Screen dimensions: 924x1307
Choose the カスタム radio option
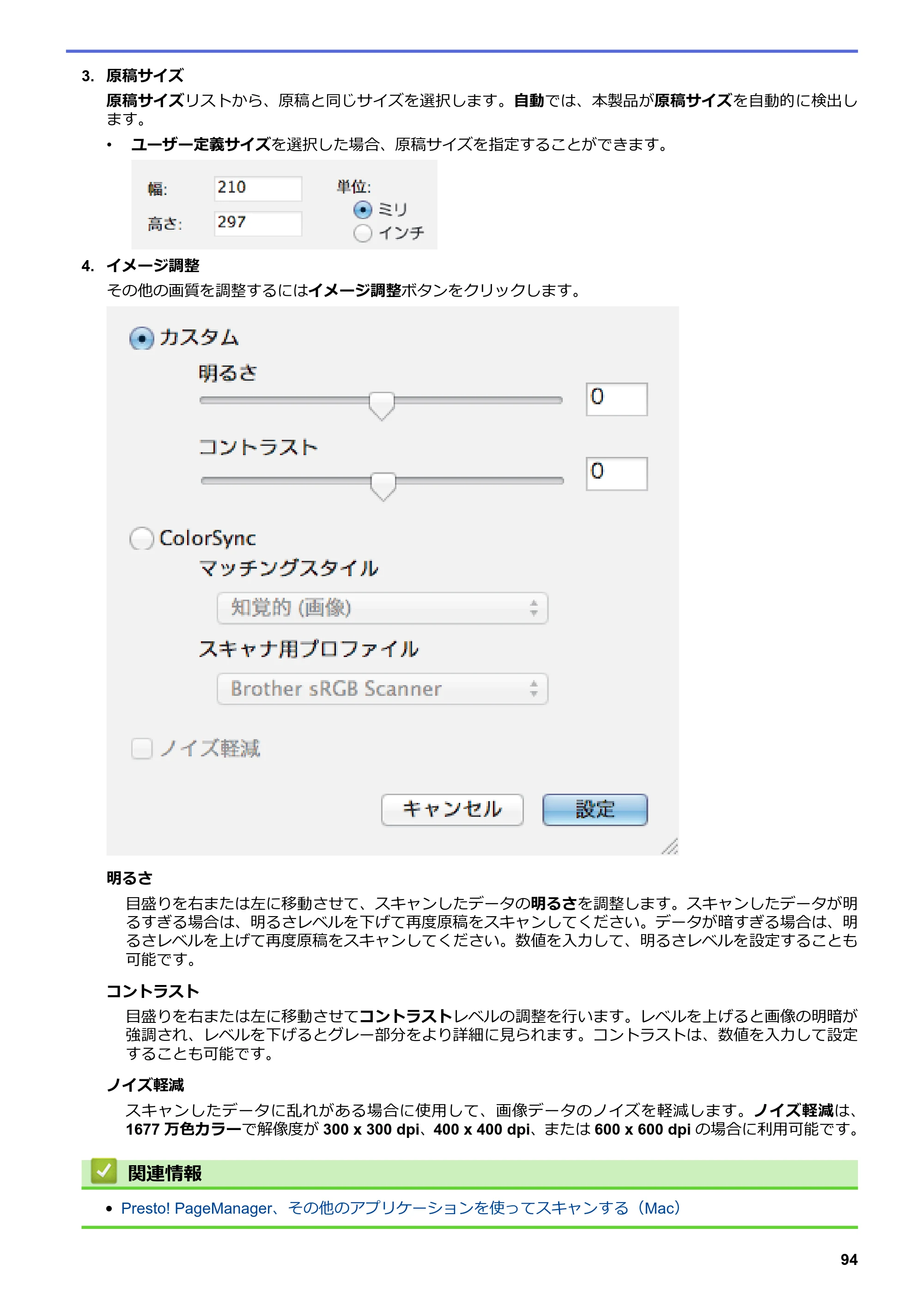tap(142, 338)
